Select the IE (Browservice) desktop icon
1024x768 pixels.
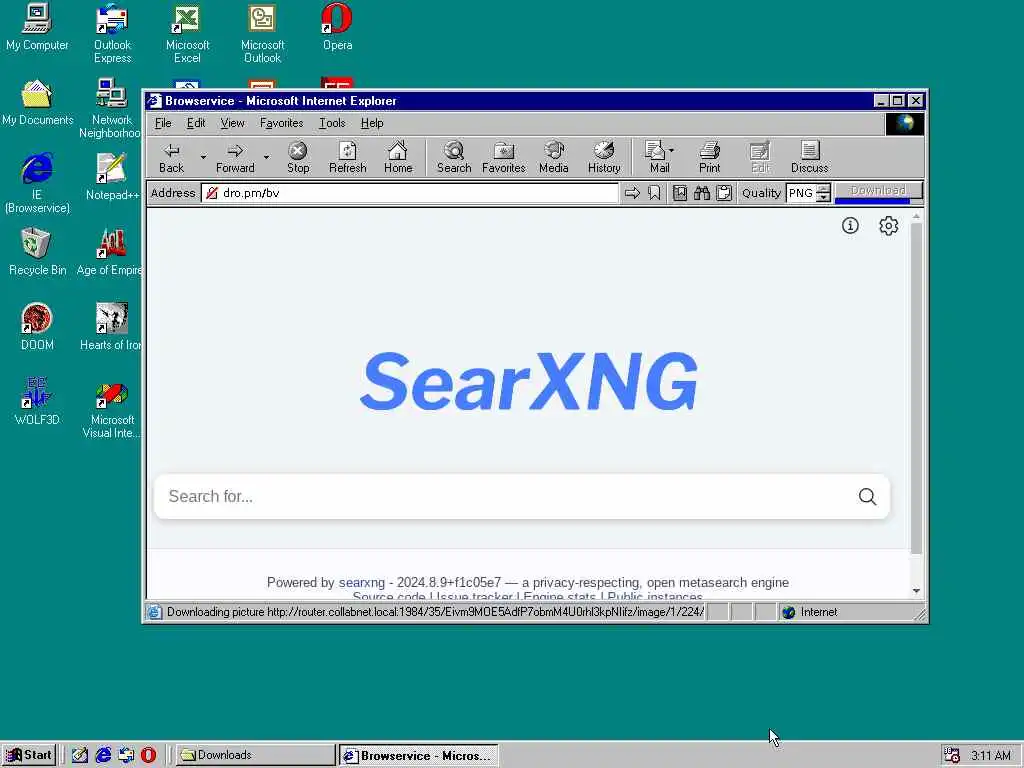point(37,184)
